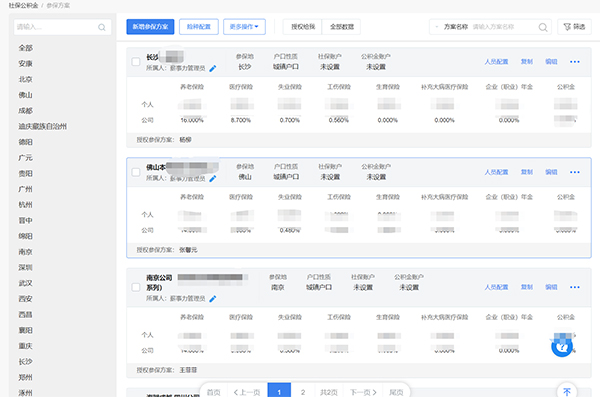
Task: Click the sidebar search magnifier icon
Action: (x=101, y=27)
